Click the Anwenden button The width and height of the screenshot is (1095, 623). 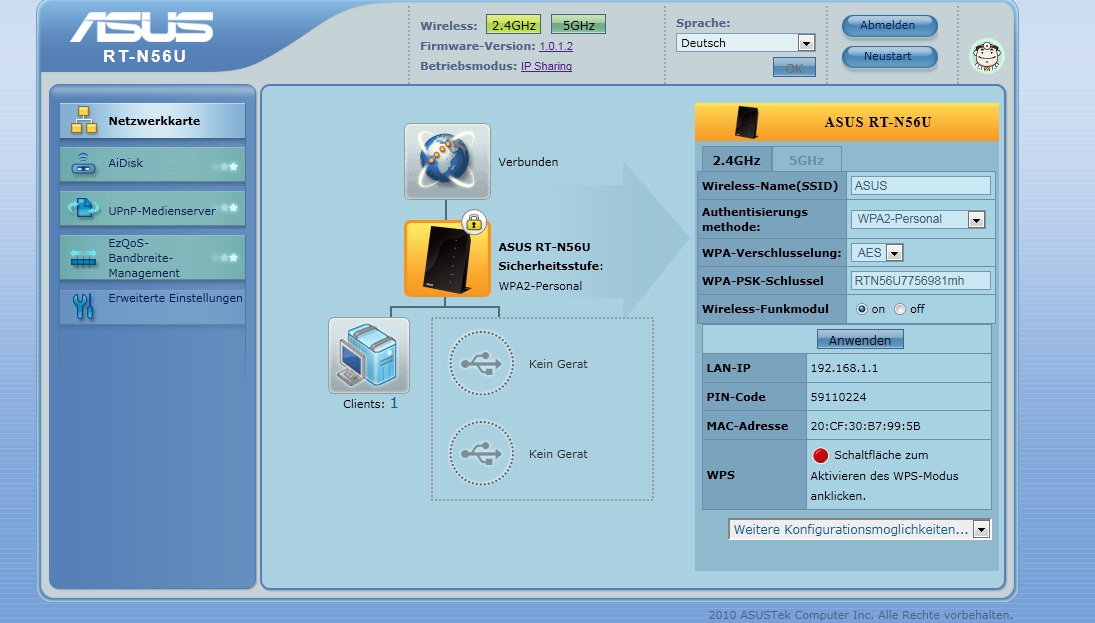point(860,340)
